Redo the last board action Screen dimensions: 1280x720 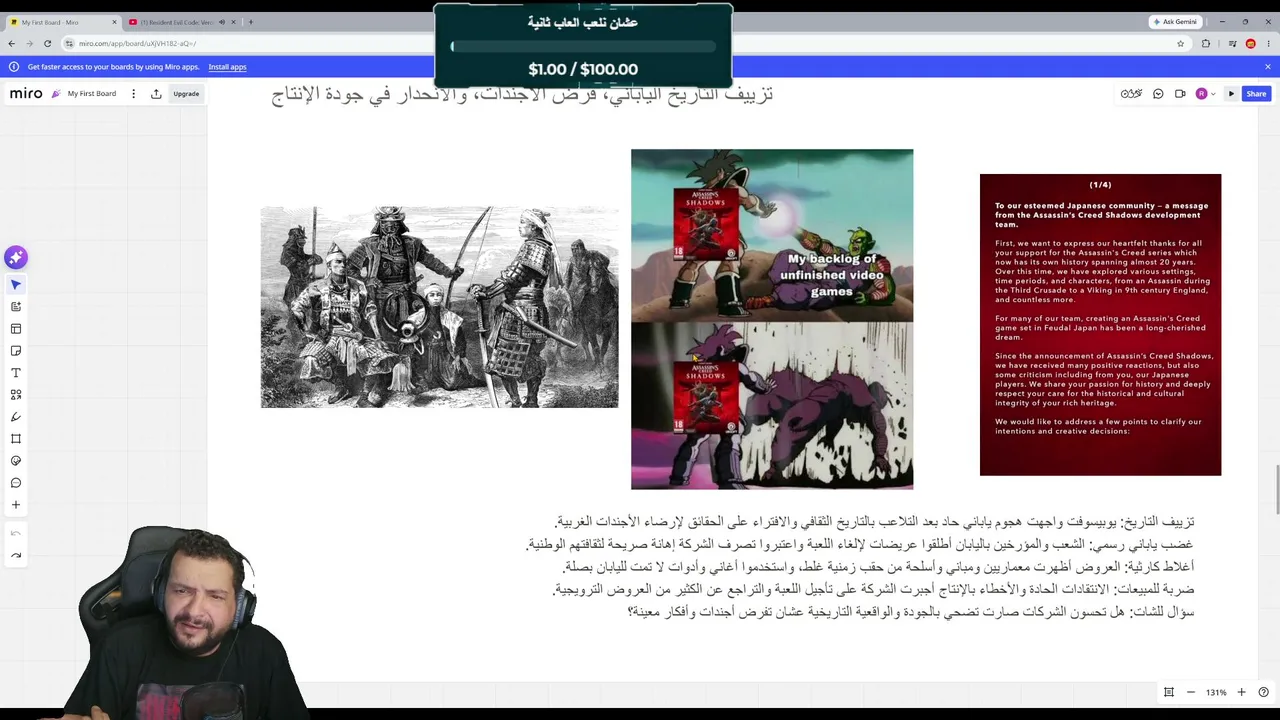point(16,555)
